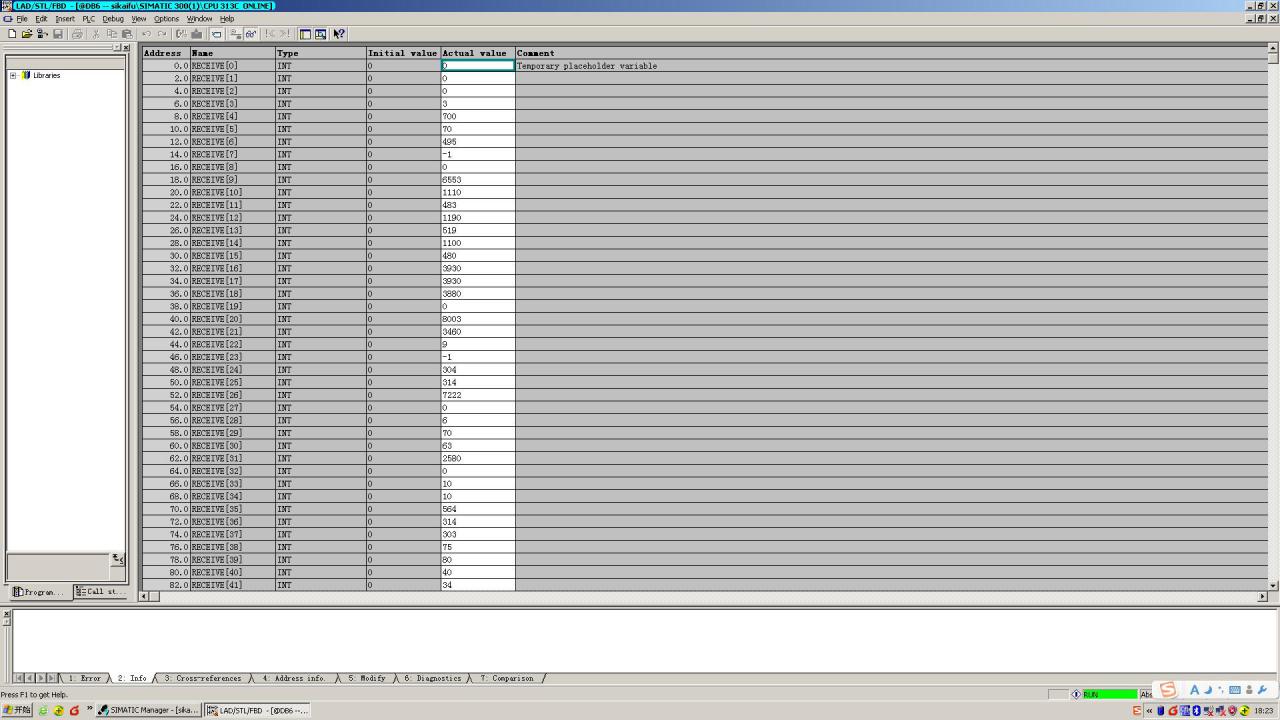
Task: Click the Copy toolbar icon
Action: tap(112, 34)
